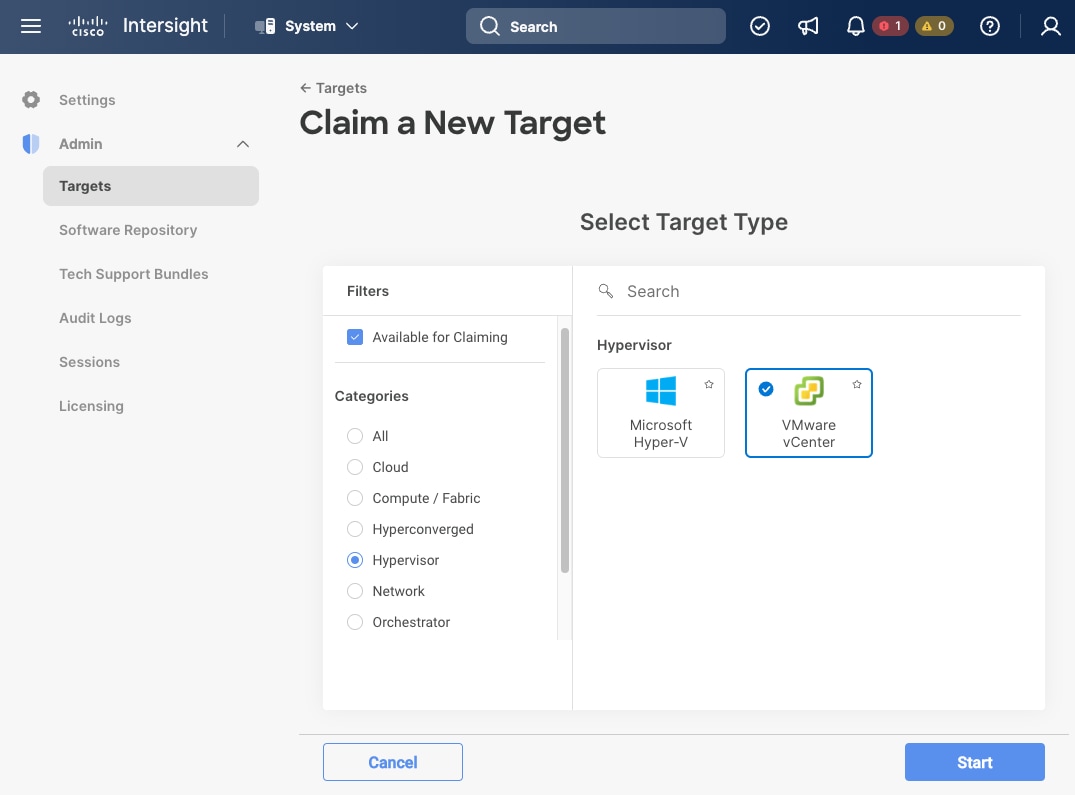This screenshot has height=795, width=1075.
Task: Open the user profile icon
Action: [x=1050, y=26]
